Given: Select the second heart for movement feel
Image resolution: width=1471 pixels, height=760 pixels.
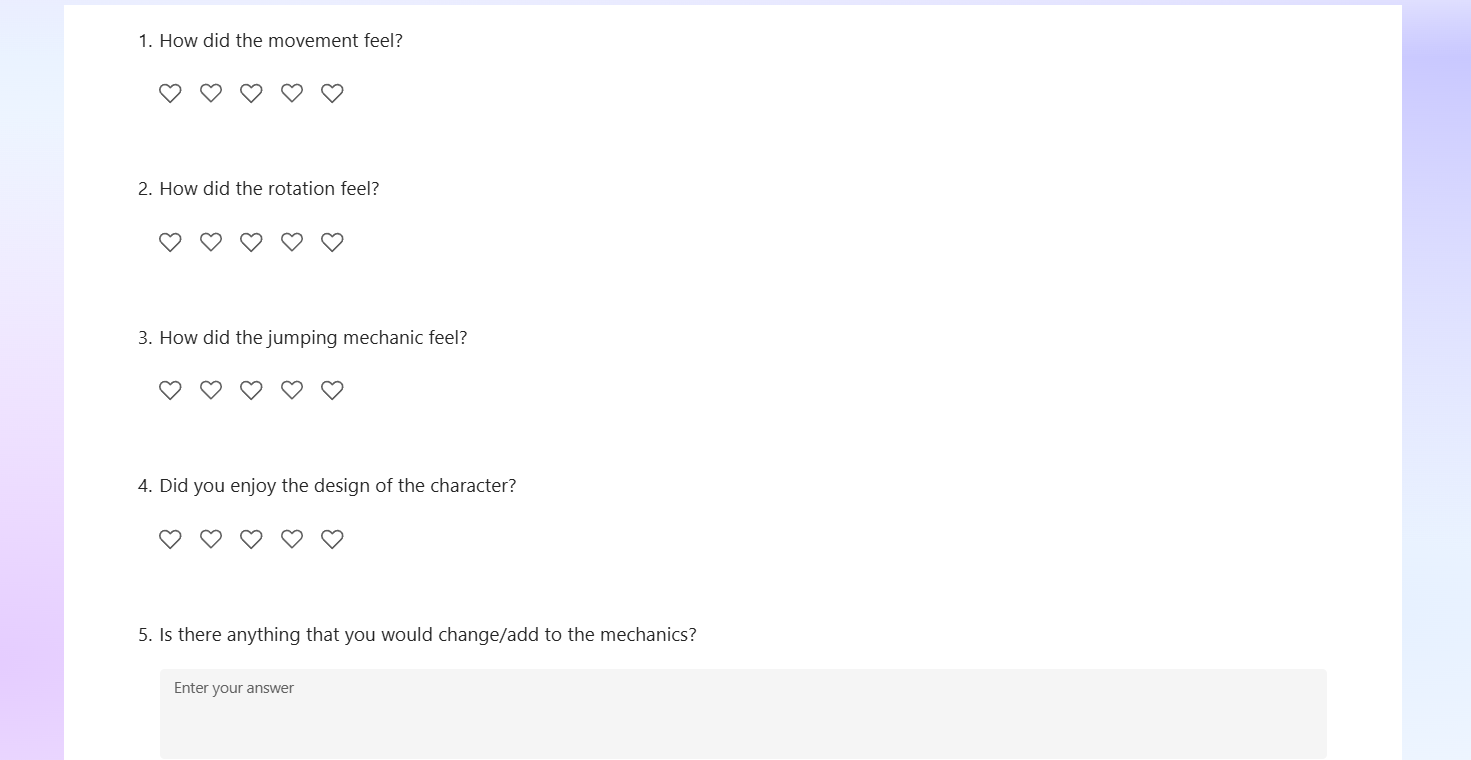Looking at the screenshot, I should 211,93.
